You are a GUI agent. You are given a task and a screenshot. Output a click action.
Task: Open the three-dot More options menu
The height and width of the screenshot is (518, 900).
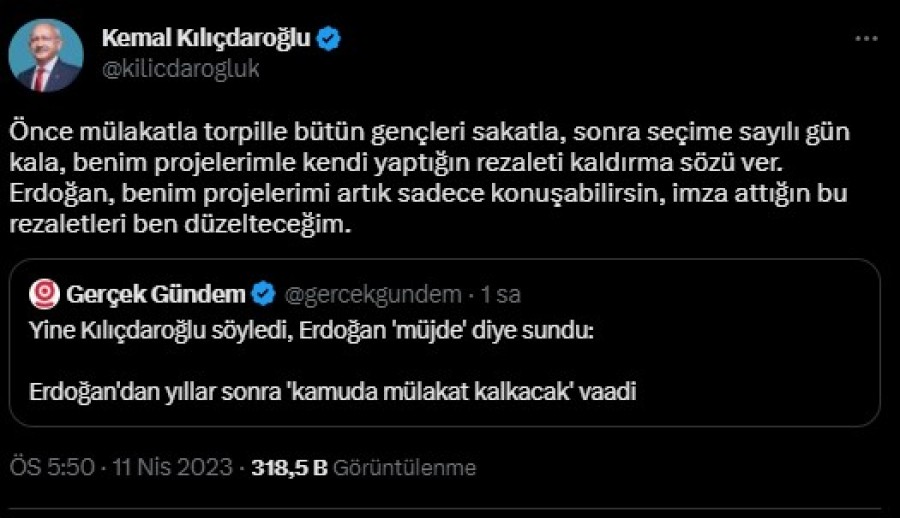coord(865,39)
